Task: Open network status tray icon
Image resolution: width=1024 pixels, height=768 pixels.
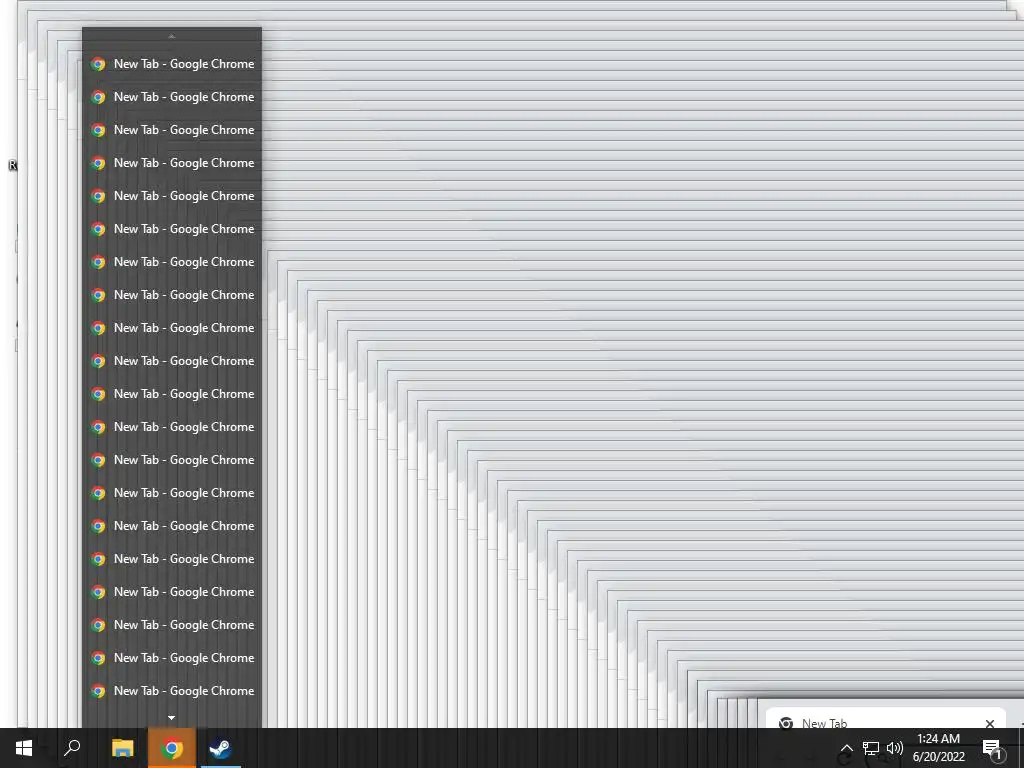Action: [x=871, y=748]
